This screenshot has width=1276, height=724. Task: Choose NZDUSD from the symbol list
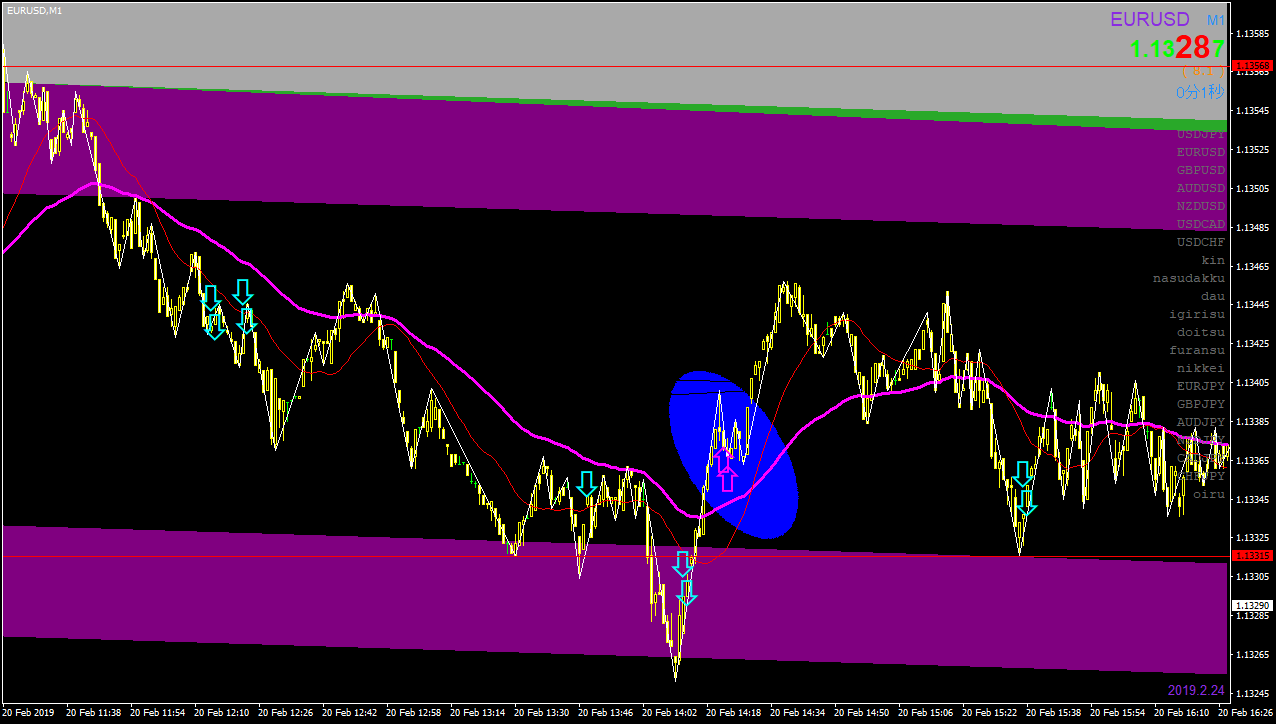click(1200, 206)
